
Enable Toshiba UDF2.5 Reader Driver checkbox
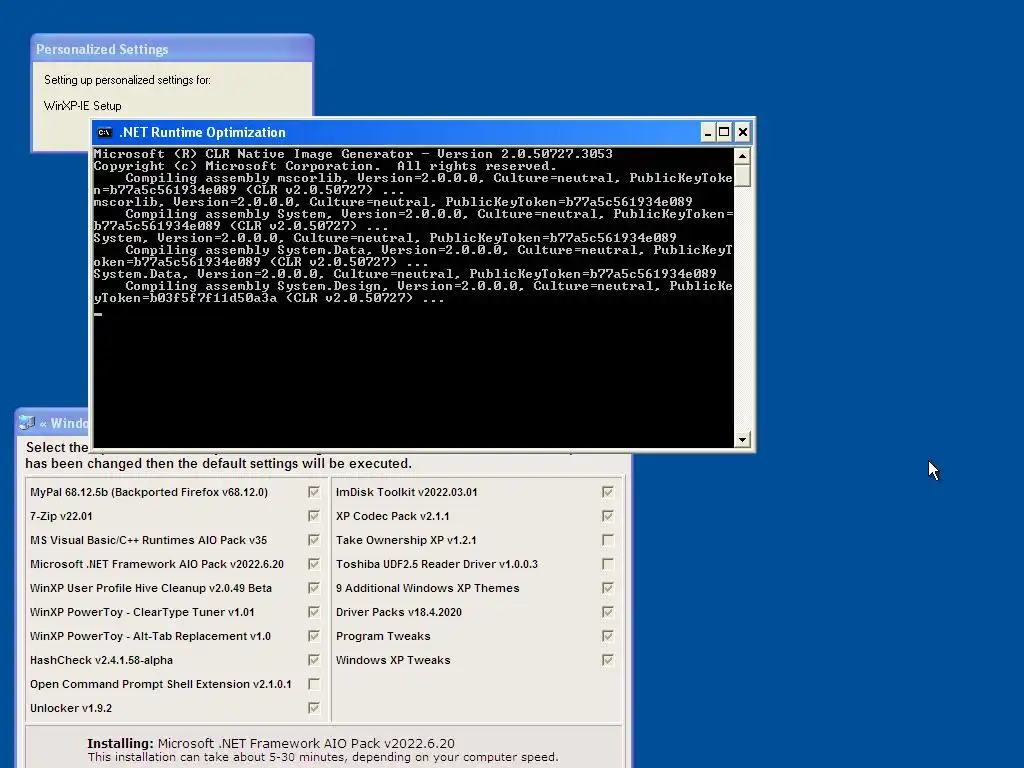point(608,564)
